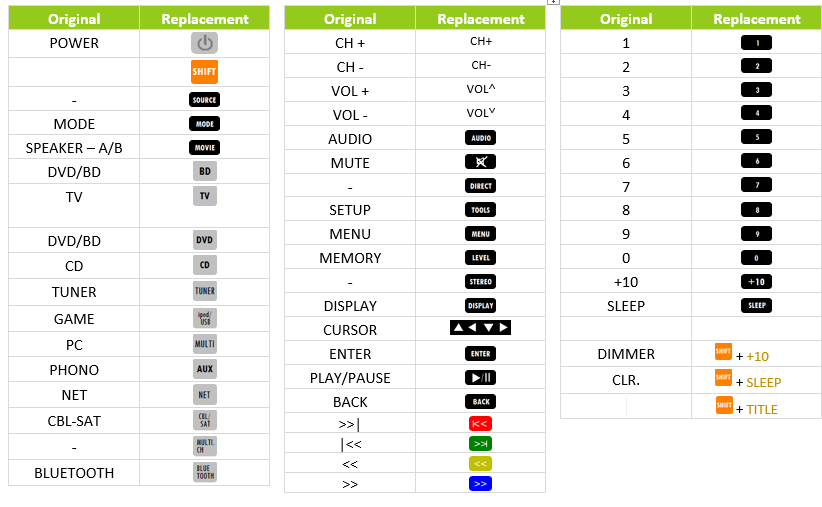Click the gray power button icon
The width and height of the screenshot is (822, 507).
pos(204,43)
